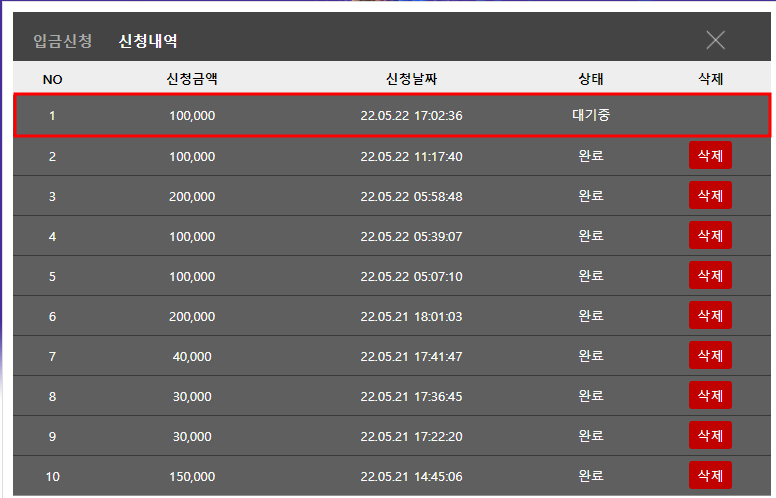The image size is (776, 498).
Task: Click the date 22.05.22 05:39:07
Action: pyautogui.click(x=411, y=237)
